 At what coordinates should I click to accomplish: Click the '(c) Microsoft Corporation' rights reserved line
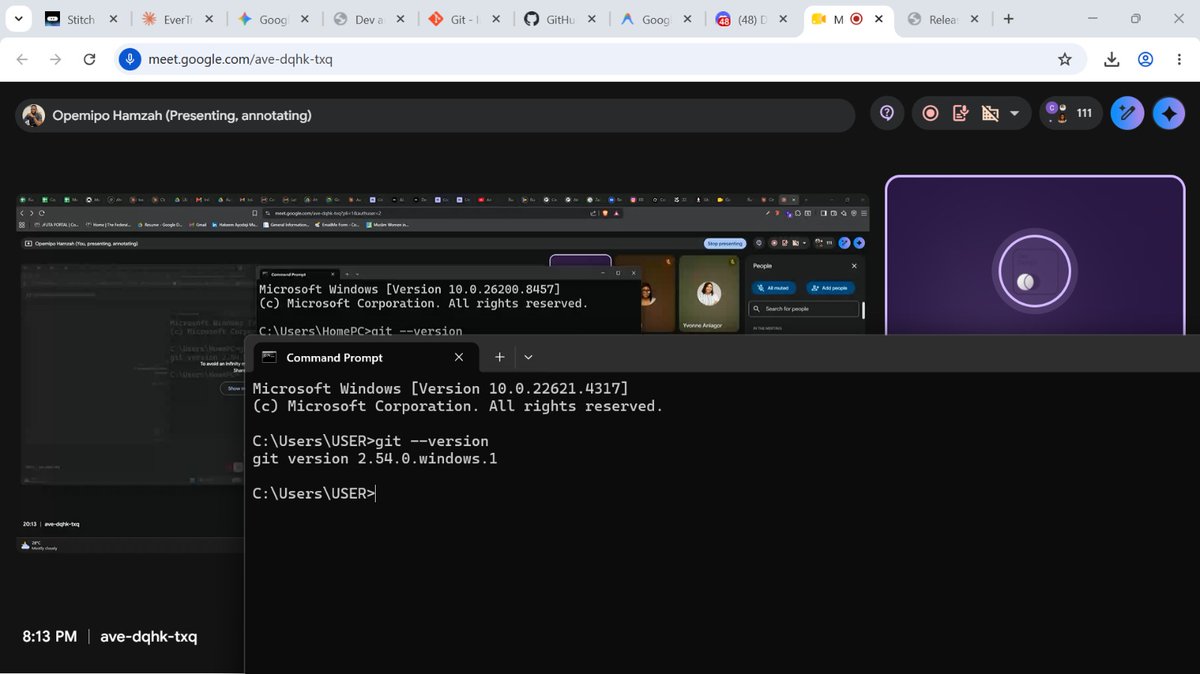pos(458,406)
